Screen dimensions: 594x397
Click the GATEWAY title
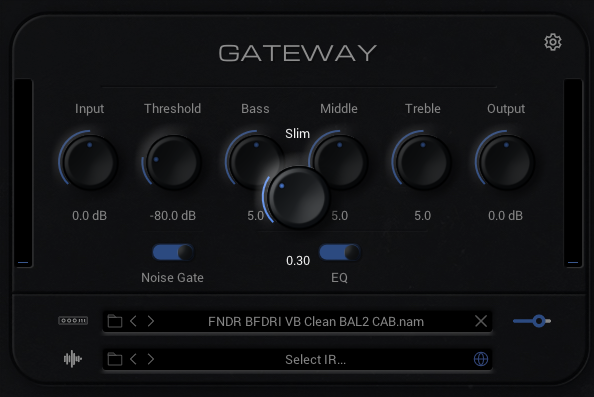pyautogui.click(x=297, y=53)
